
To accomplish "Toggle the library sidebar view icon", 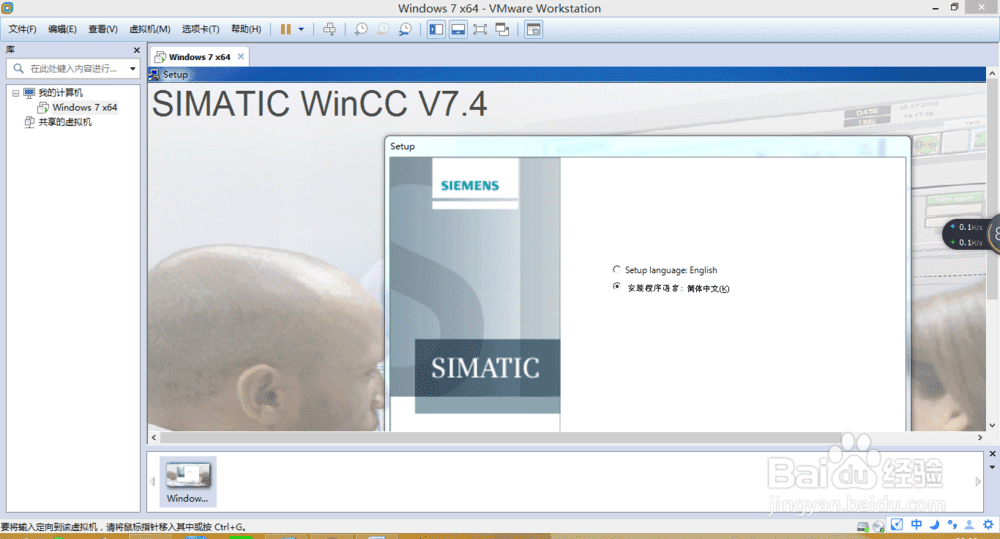I will coord(436,29).
